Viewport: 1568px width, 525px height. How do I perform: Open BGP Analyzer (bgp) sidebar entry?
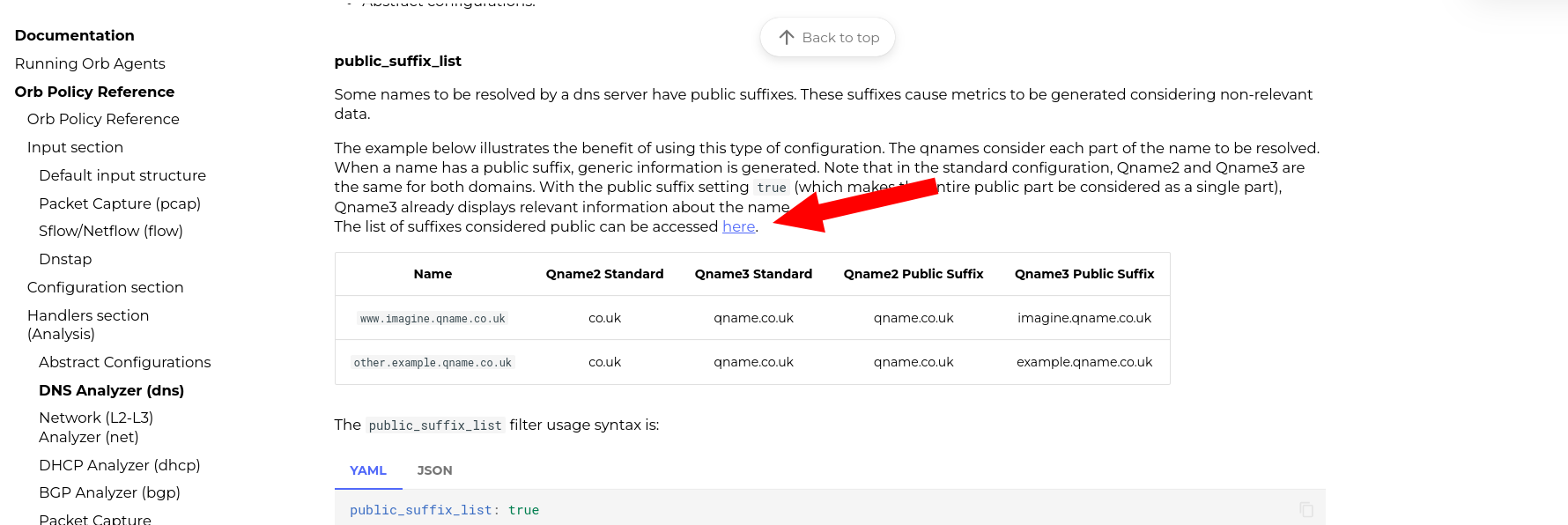click(109, 492)
